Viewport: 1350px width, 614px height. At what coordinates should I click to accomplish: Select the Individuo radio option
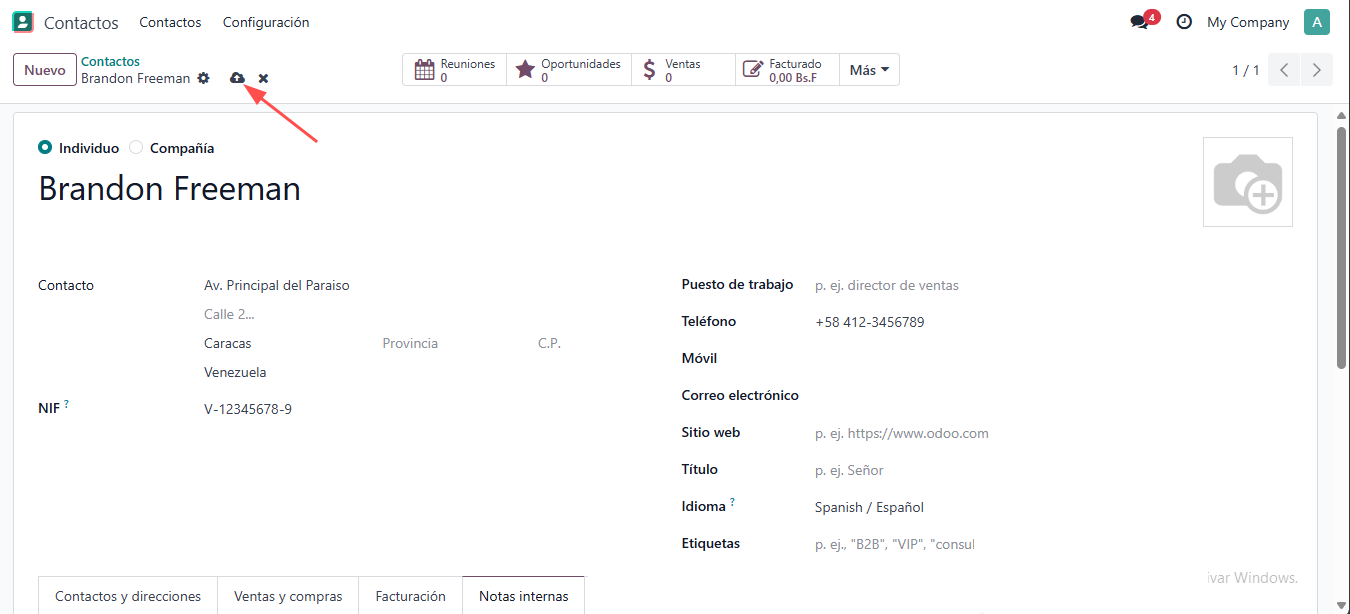tap(45, 148)
